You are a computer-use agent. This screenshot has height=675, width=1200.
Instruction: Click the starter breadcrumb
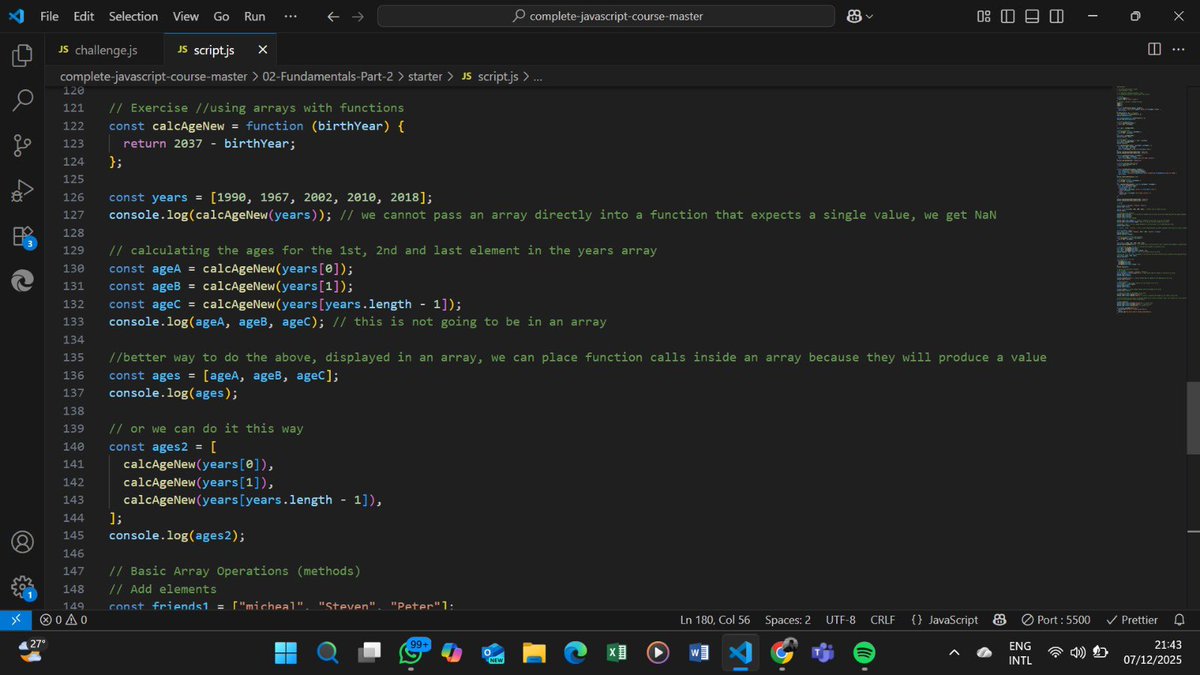click(x=425, y=76)
